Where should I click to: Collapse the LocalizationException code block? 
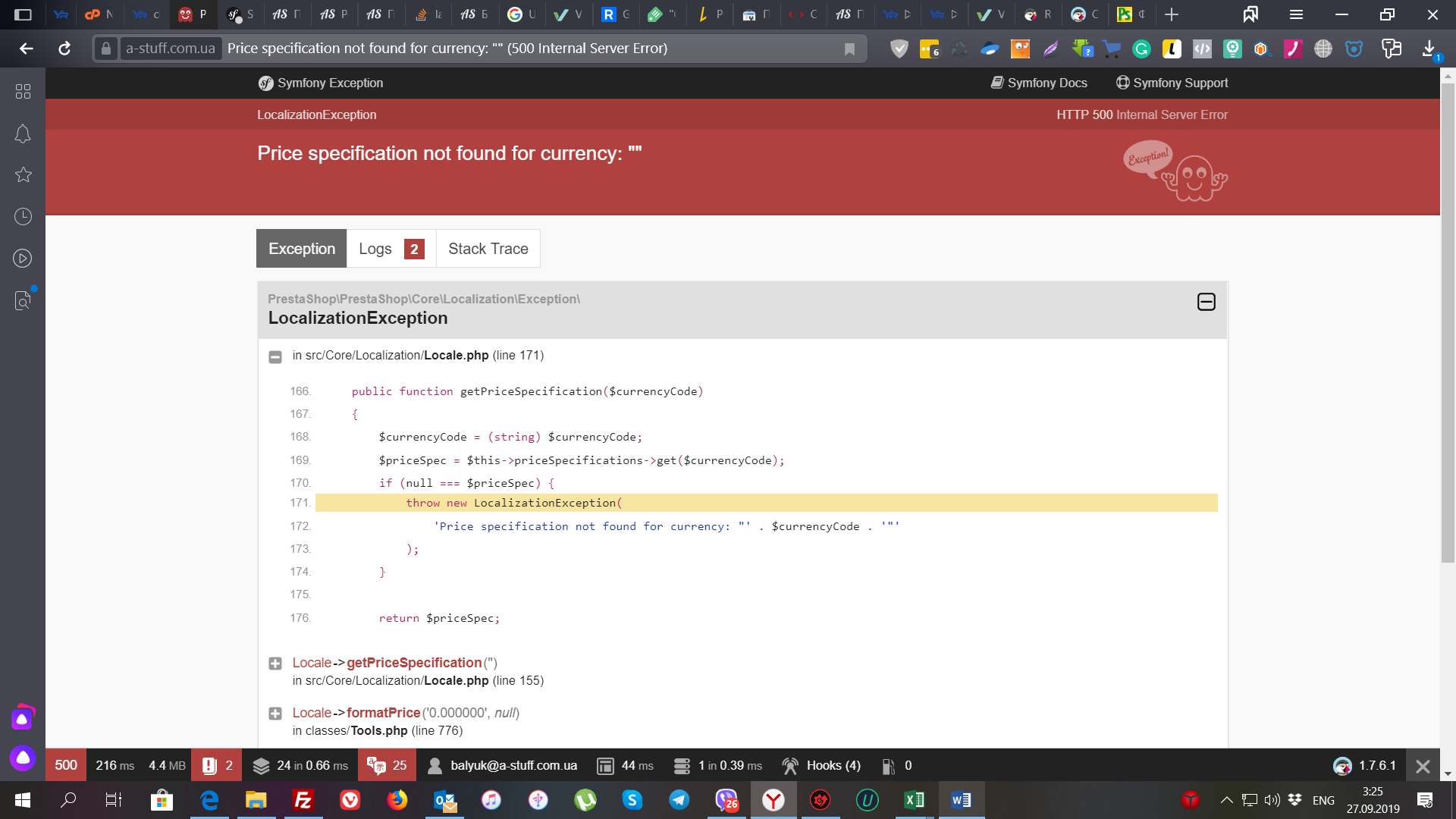(x=1205, y=301)
